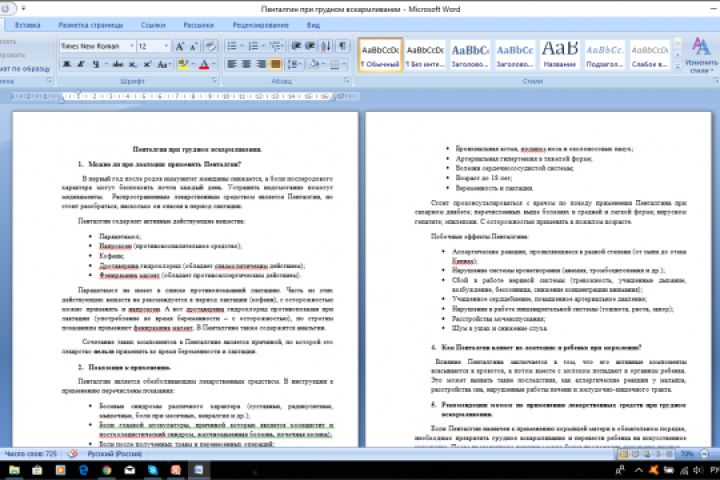
Task: Apply numbered list formatting
Action: tap(253, 46)
